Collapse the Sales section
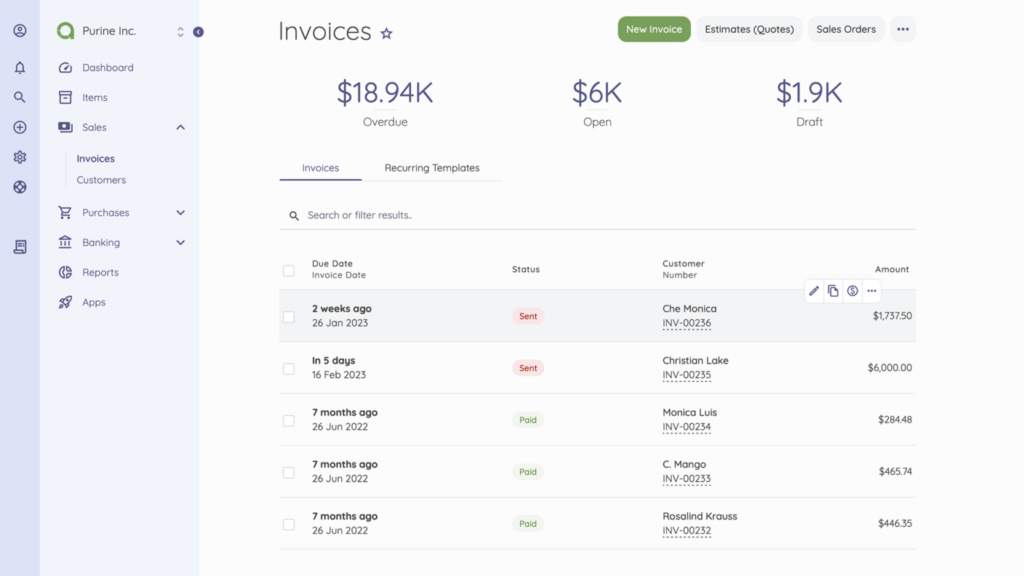 point(180,127)
